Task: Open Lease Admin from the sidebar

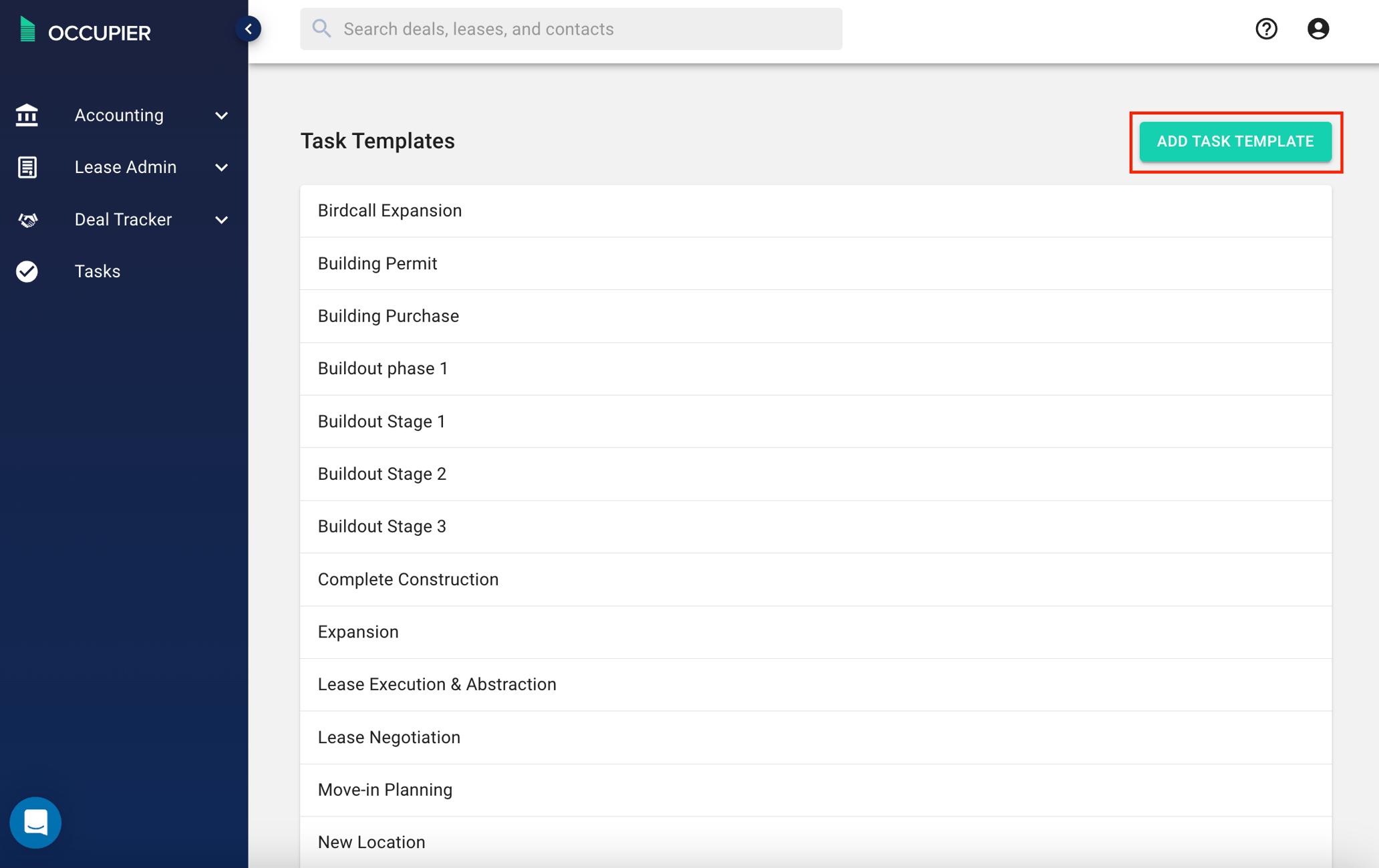Action: [125, 167]
